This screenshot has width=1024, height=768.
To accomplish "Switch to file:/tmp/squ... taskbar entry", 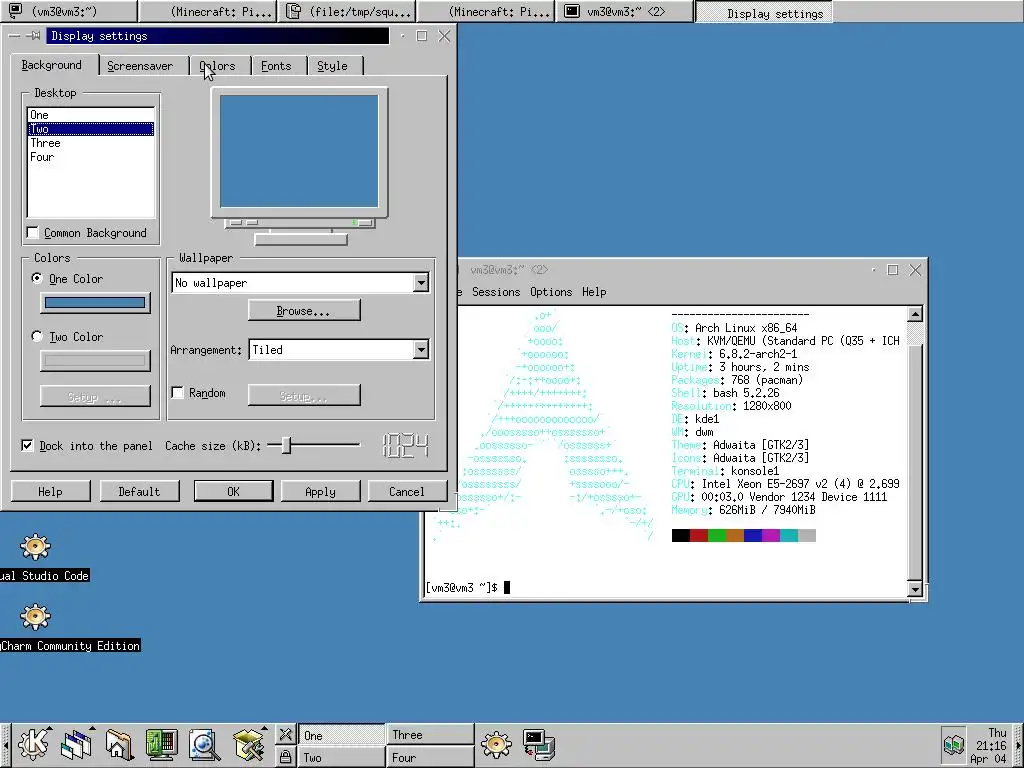I will (x=347, y=12).
